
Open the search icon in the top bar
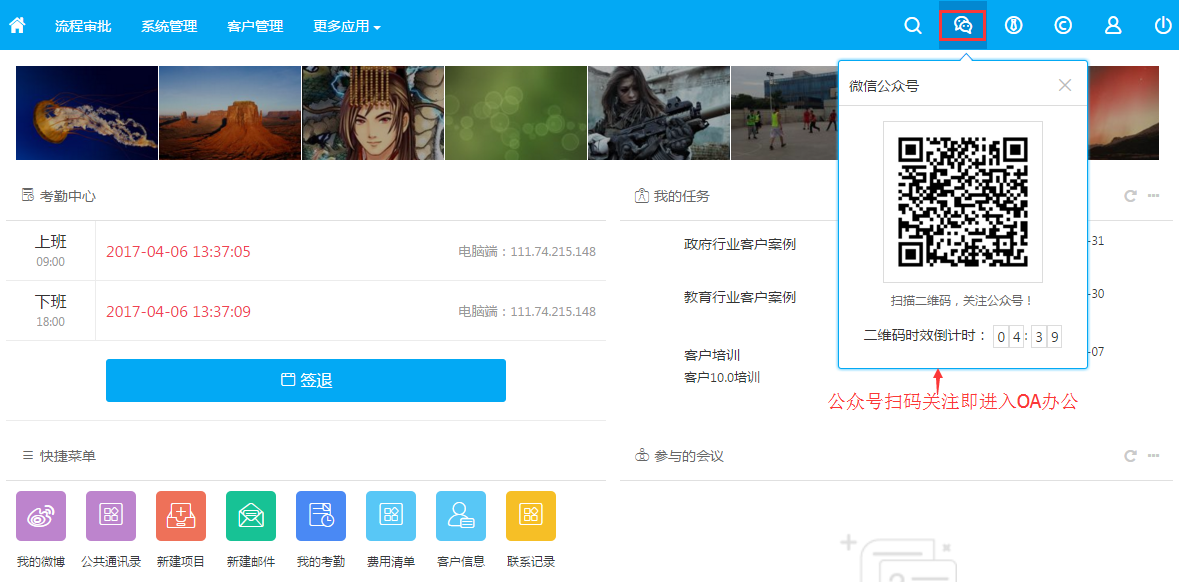(913, 26)
